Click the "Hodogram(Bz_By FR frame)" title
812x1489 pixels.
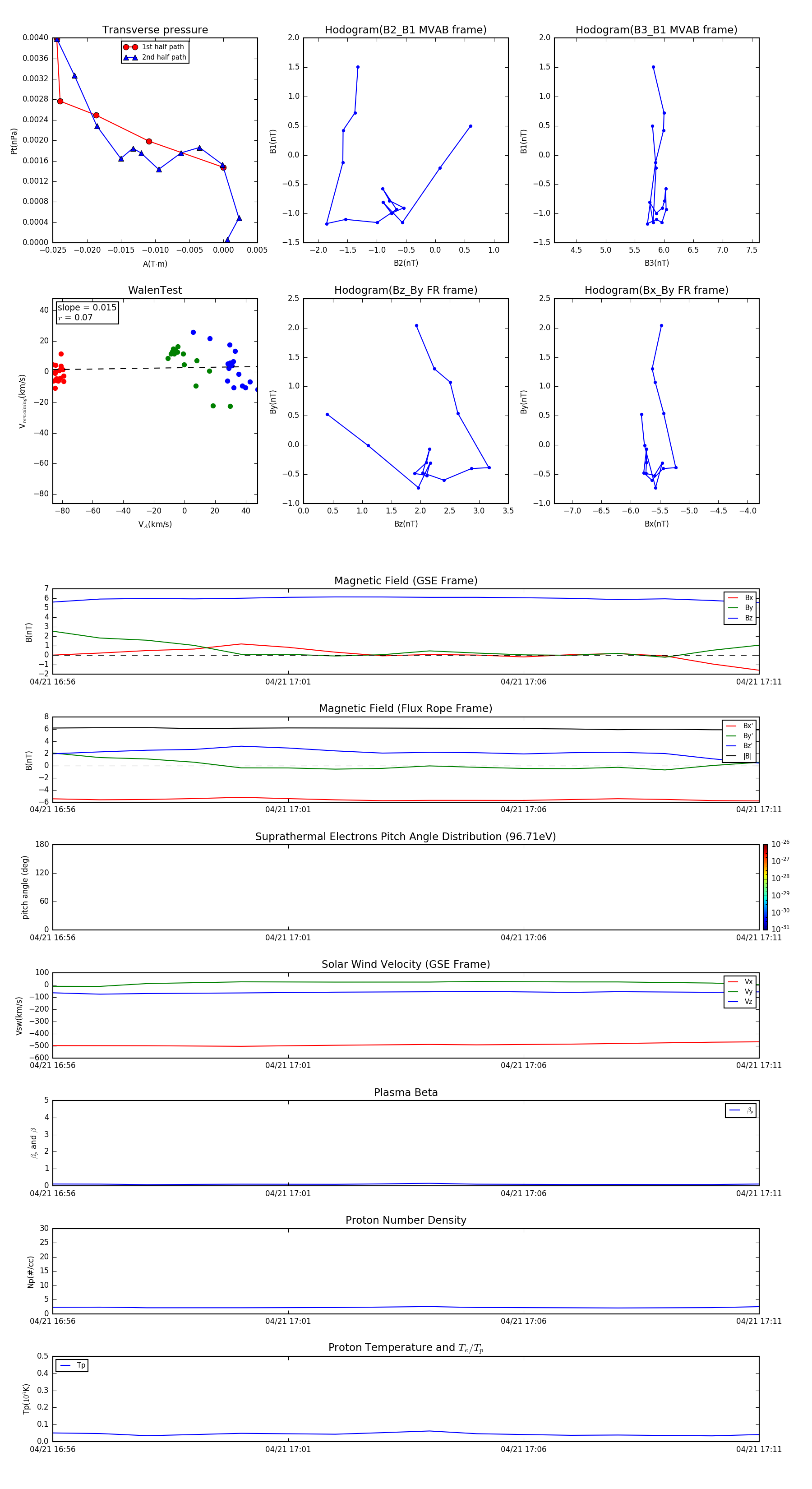coord(406,290)
